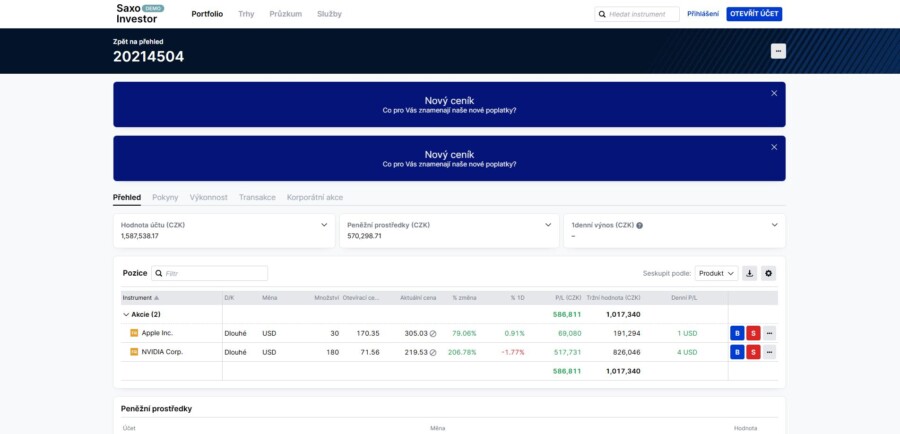Open the Průzkum menu
Viewport: 900px width, 434px height.
(x=285, y=14)
